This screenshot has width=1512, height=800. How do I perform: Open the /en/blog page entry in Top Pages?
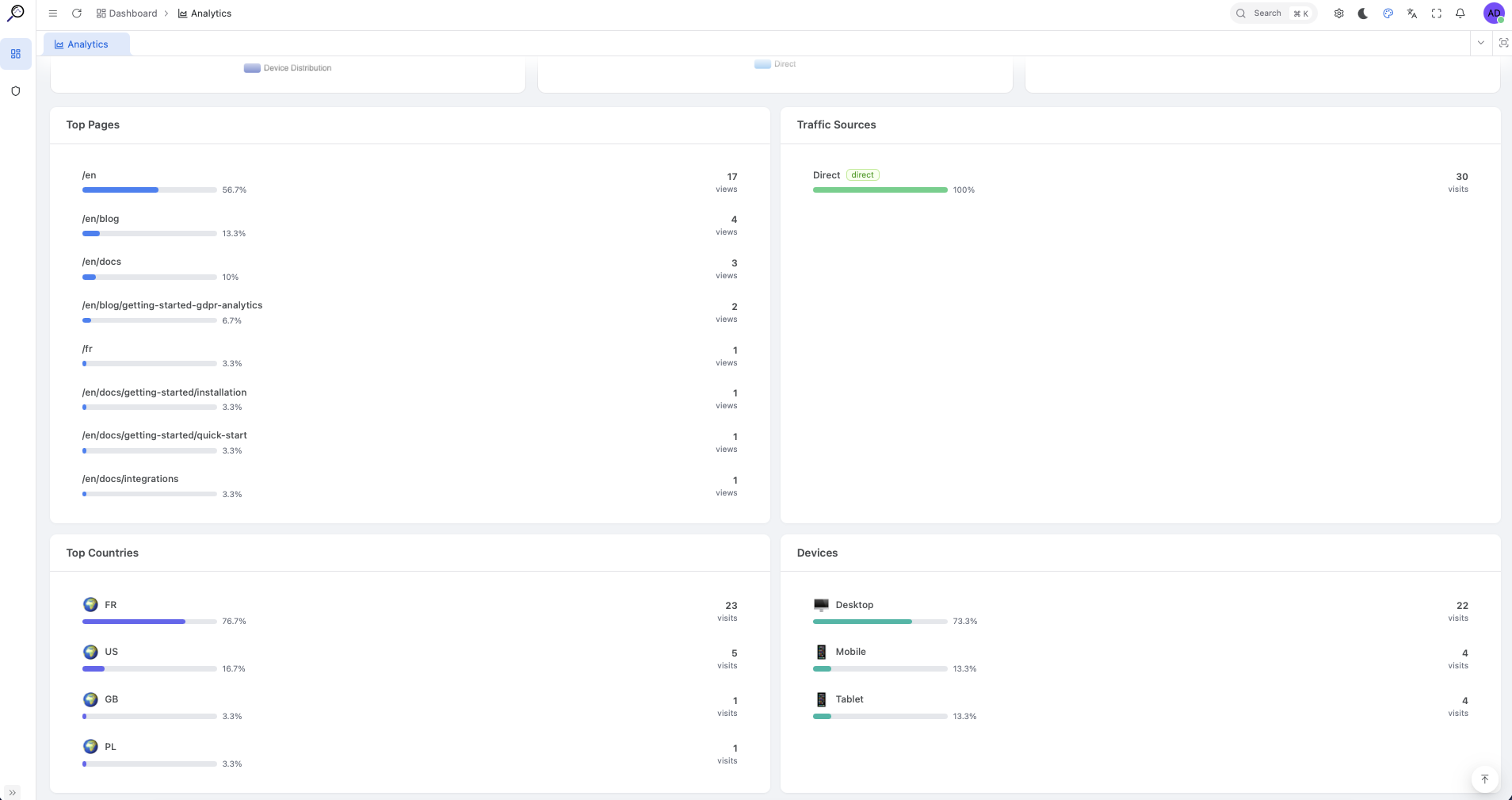100,219
